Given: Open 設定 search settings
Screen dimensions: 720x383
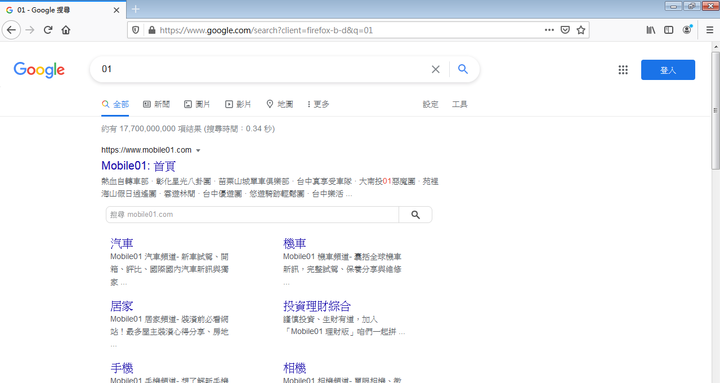Looking at the screenshot, I should pyautogui.click(x=430, y=104).
